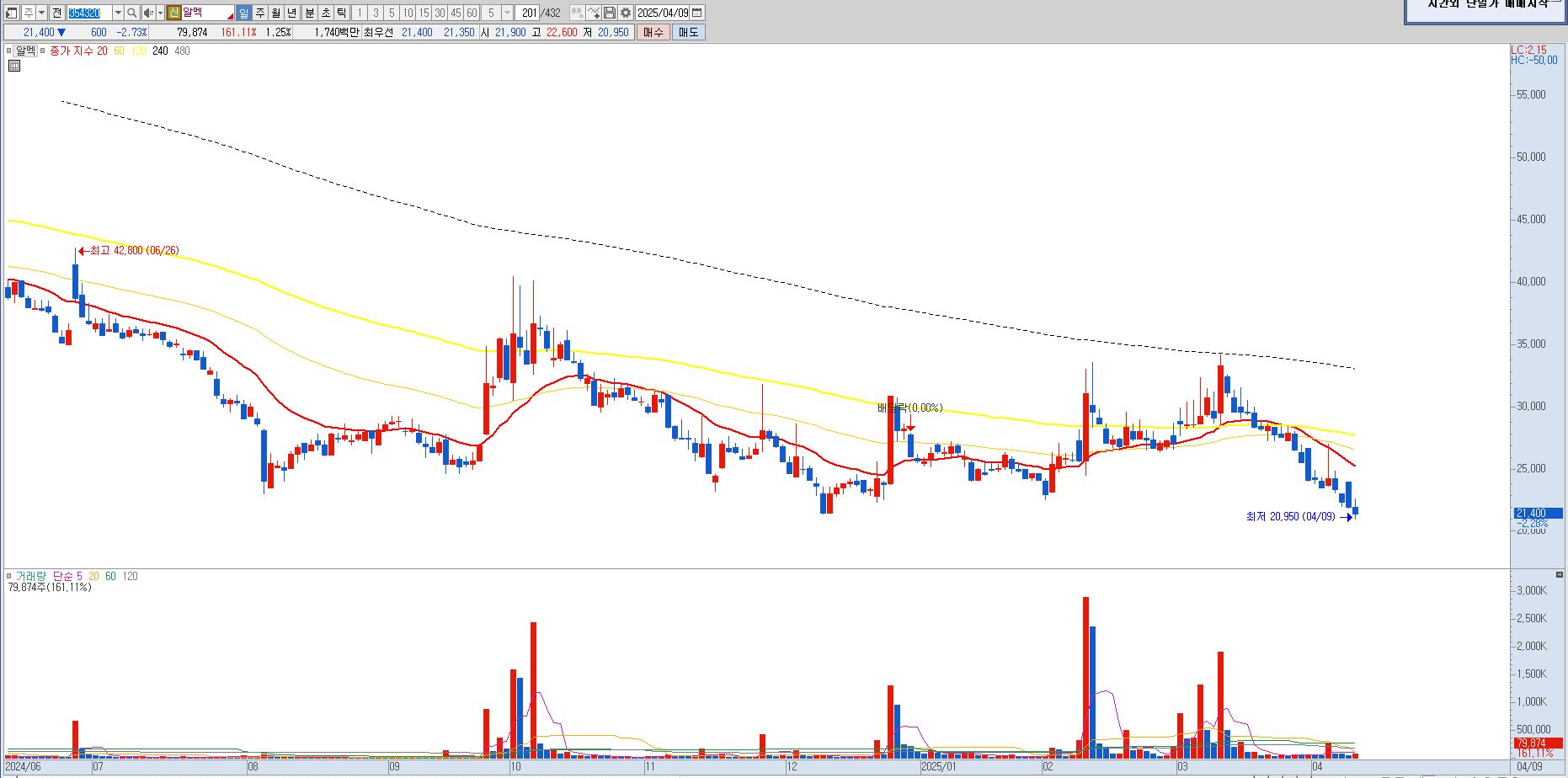The width and height of the screenshot is (1568, 778).
Task: Click the date field 2025/04/09
Action: point(662,13)
